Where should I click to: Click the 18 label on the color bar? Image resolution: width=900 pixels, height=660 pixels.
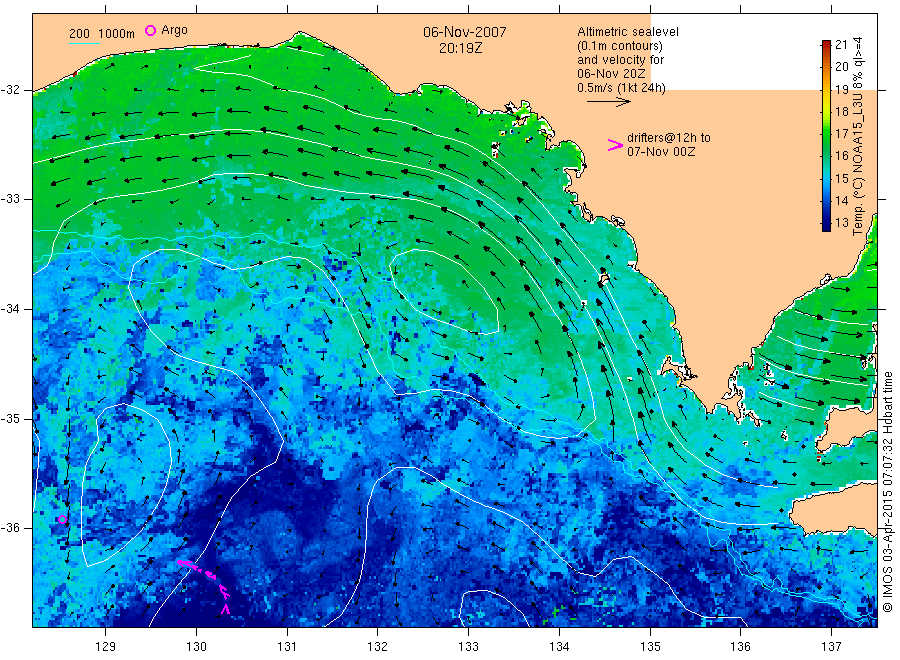coord(841,111)
